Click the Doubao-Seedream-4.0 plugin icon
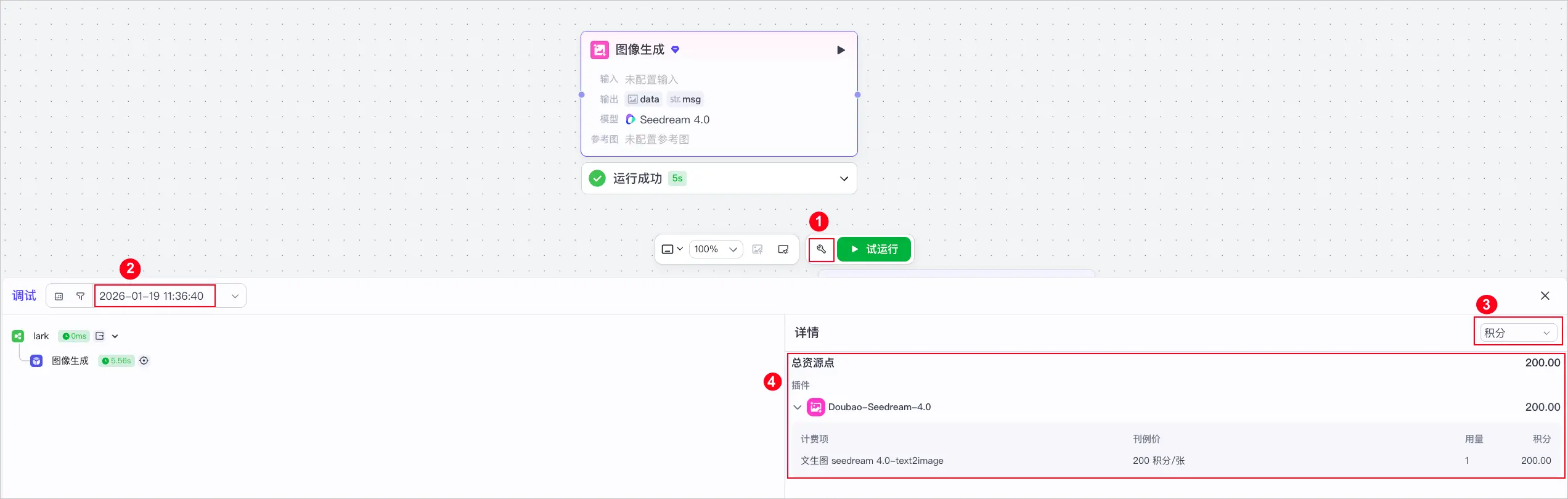1568x499 pixels. click(x=815, y=407)
